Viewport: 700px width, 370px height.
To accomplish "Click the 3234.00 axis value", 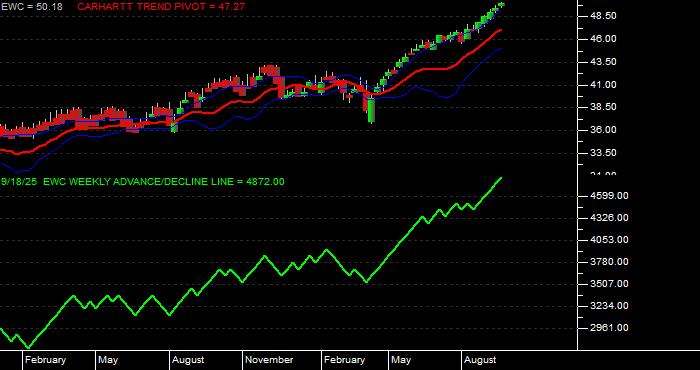I will click(609, 306).
